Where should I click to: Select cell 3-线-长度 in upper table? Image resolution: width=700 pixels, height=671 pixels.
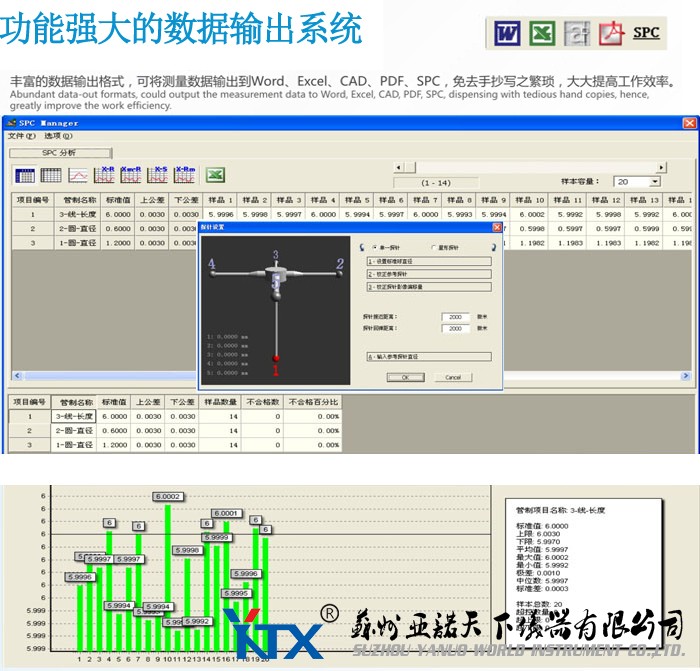click(78, 214)
